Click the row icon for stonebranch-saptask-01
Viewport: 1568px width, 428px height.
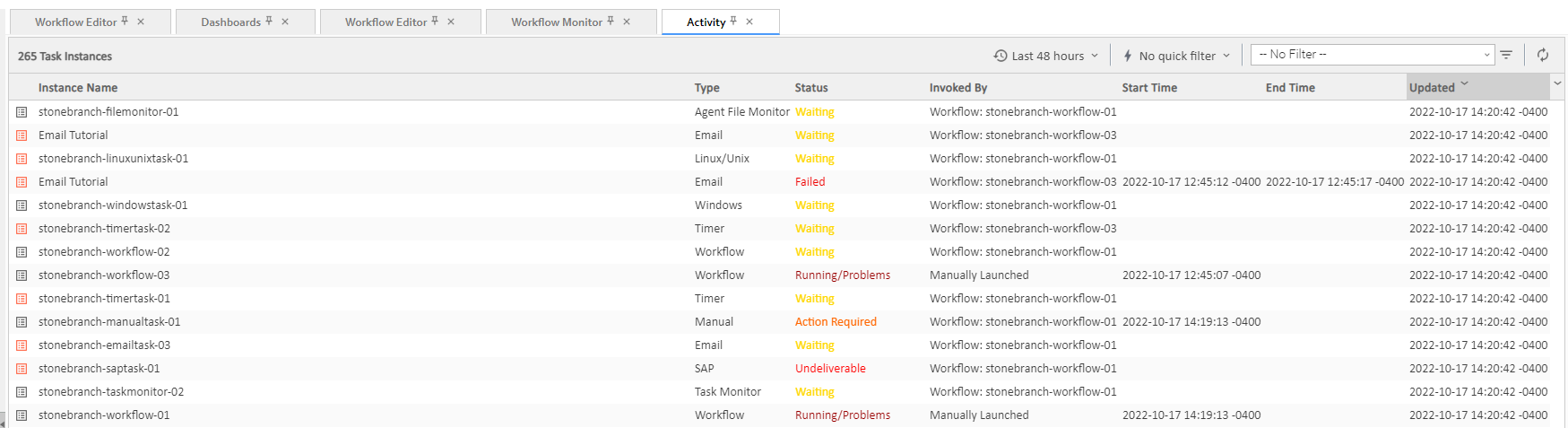tap(22, 369)
